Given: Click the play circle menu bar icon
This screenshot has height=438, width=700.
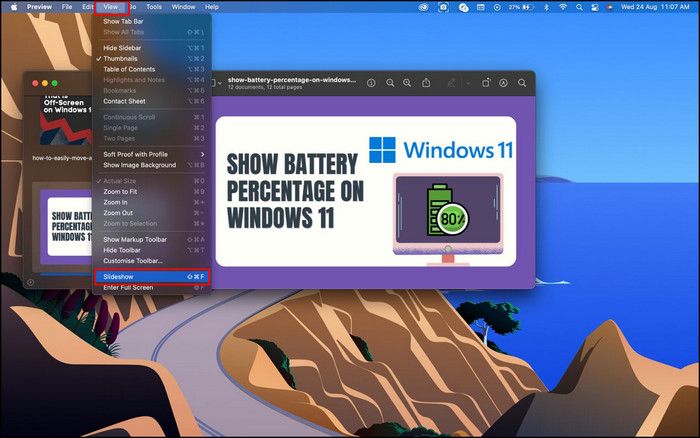Looking at the screenshot, I should (x=497, y=7).
